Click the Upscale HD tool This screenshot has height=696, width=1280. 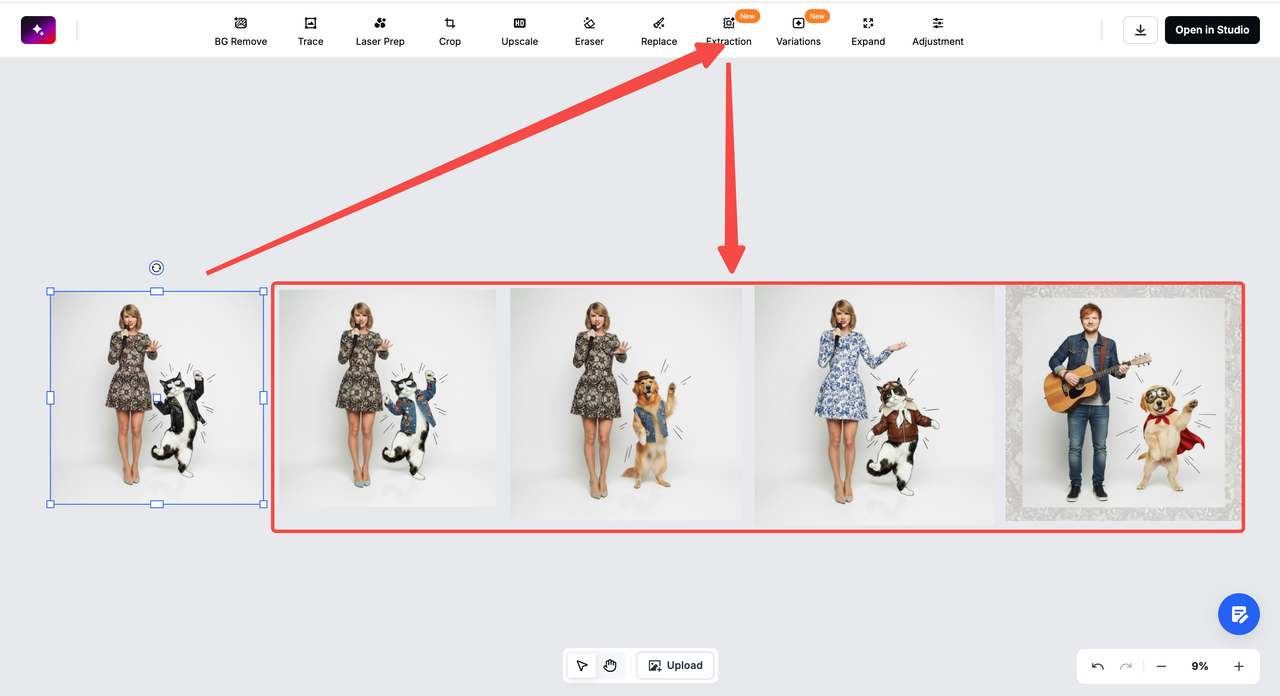coord(519,31)
